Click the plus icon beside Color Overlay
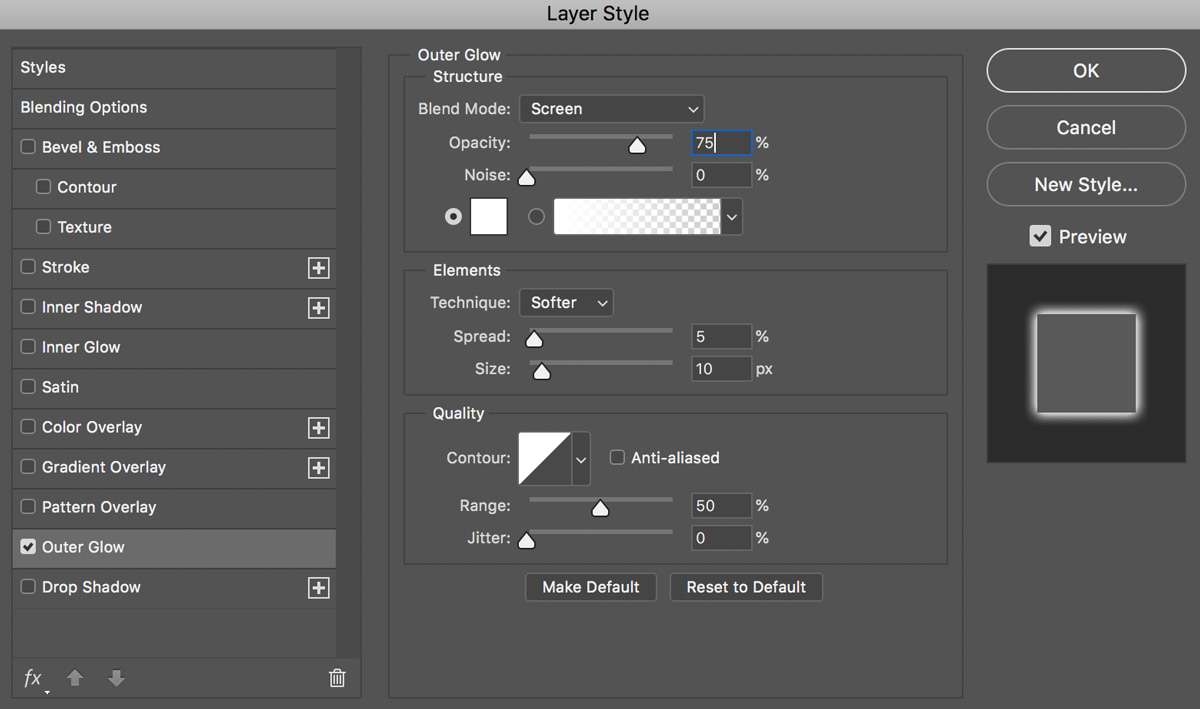 318,428
